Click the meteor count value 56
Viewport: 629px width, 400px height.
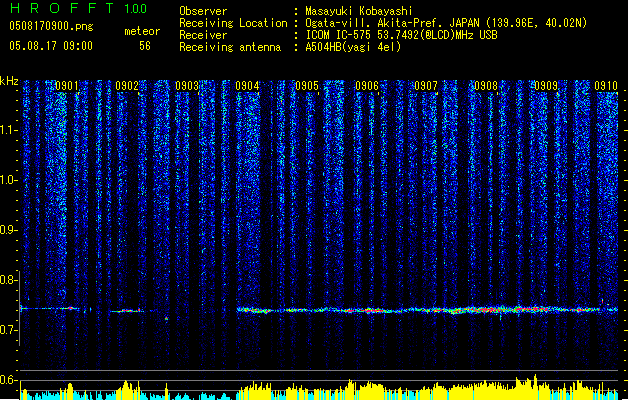(x=145, y=46)
